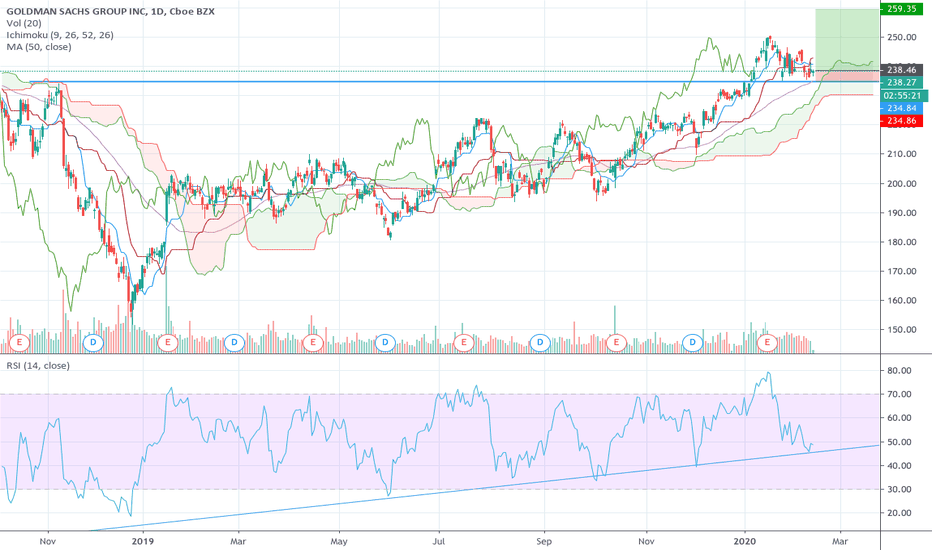This screenshot has height=550, width=932.
Task: Click the July 2019 earnings E marker
Action: 463,342
